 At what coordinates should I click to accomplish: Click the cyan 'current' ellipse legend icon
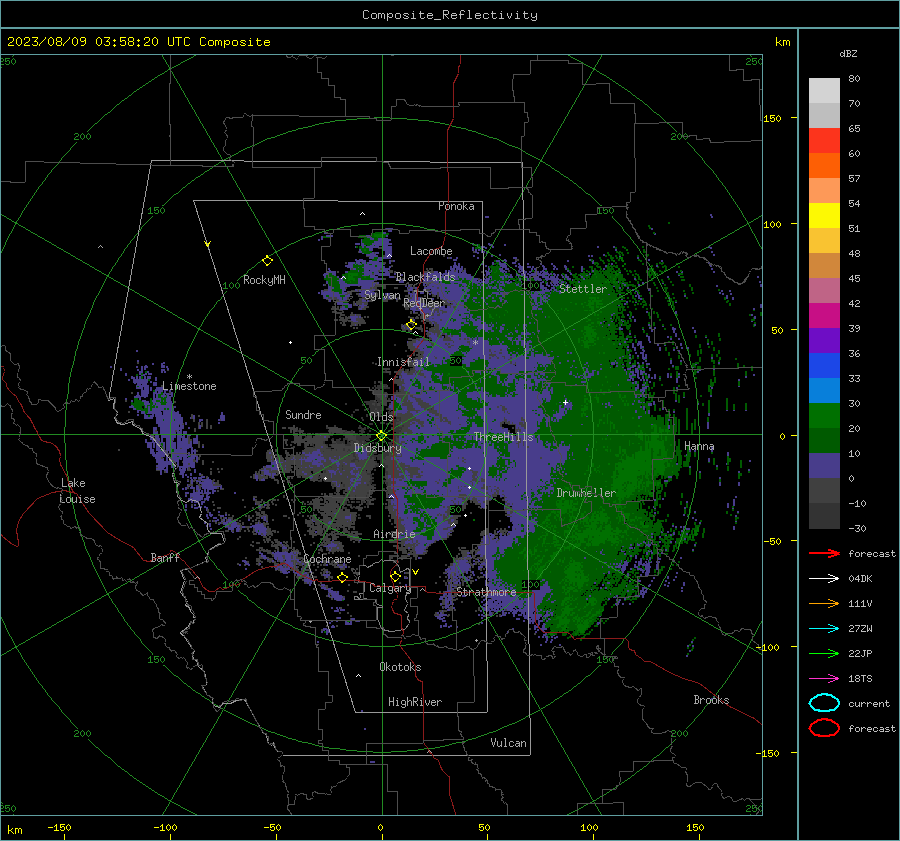coord(824,703)
